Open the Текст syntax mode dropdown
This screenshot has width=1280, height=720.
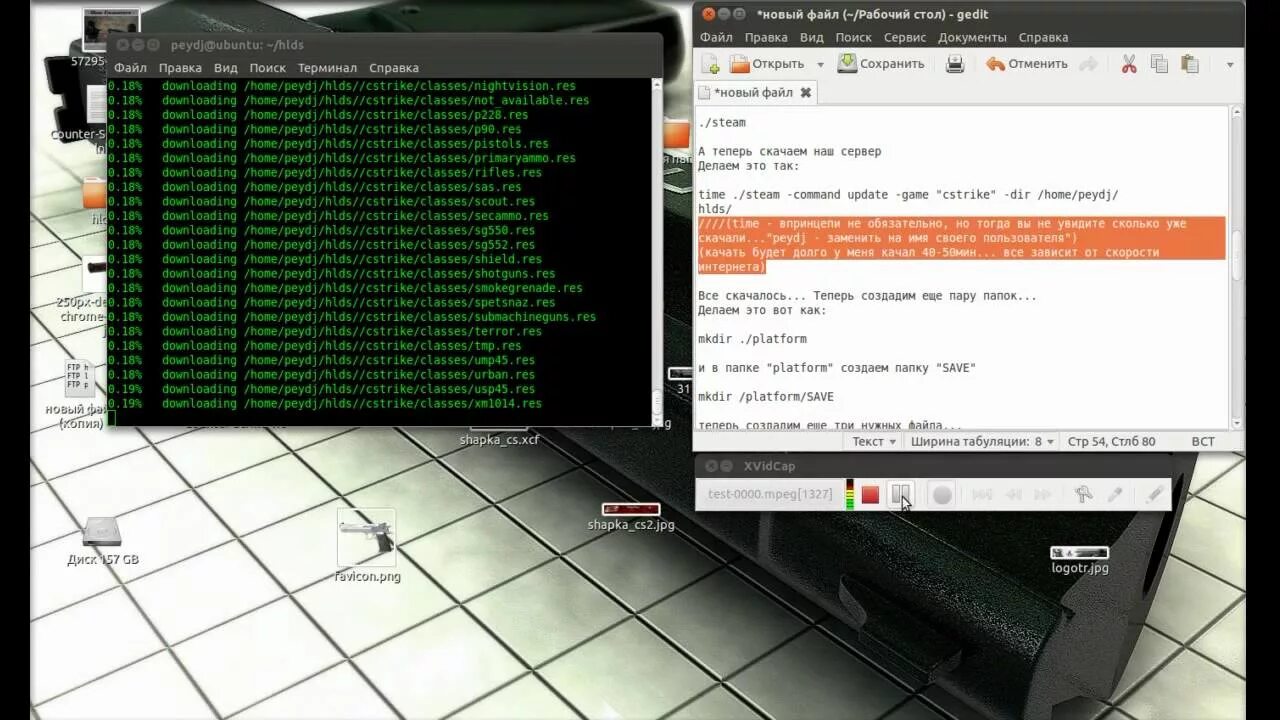point(874,441)
